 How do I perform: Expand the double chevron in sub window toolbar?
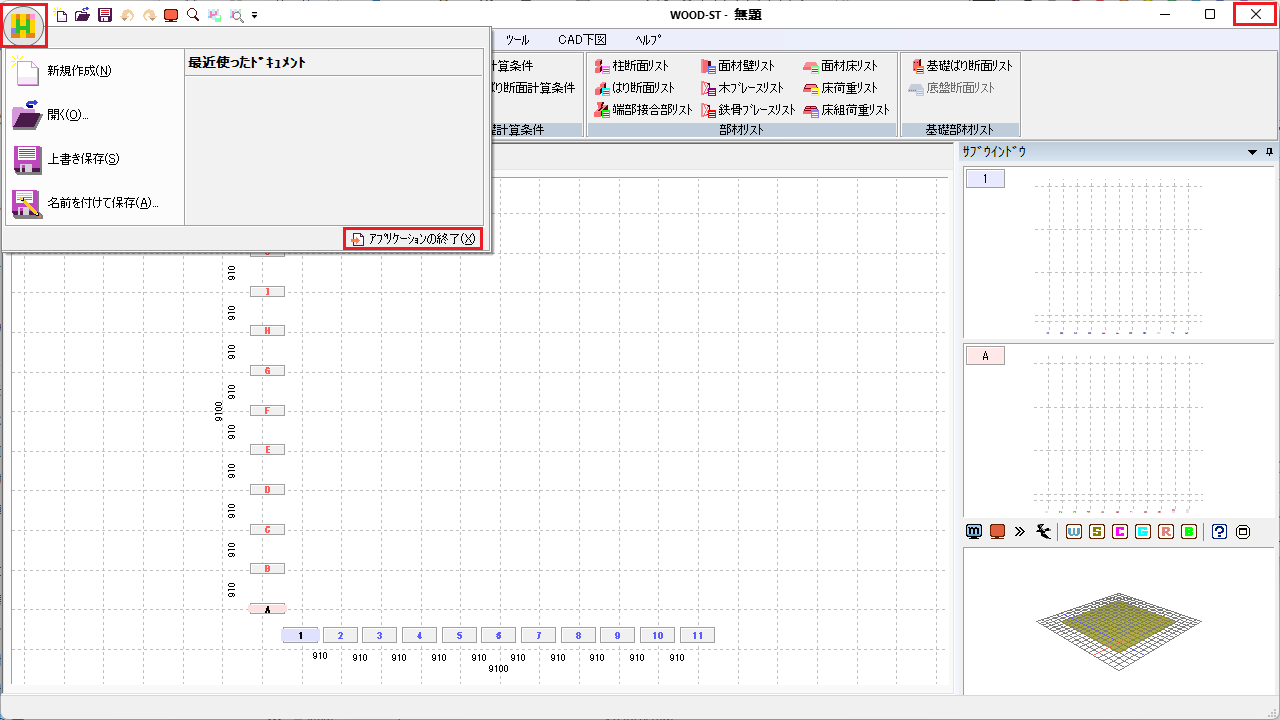[1020, 532]
